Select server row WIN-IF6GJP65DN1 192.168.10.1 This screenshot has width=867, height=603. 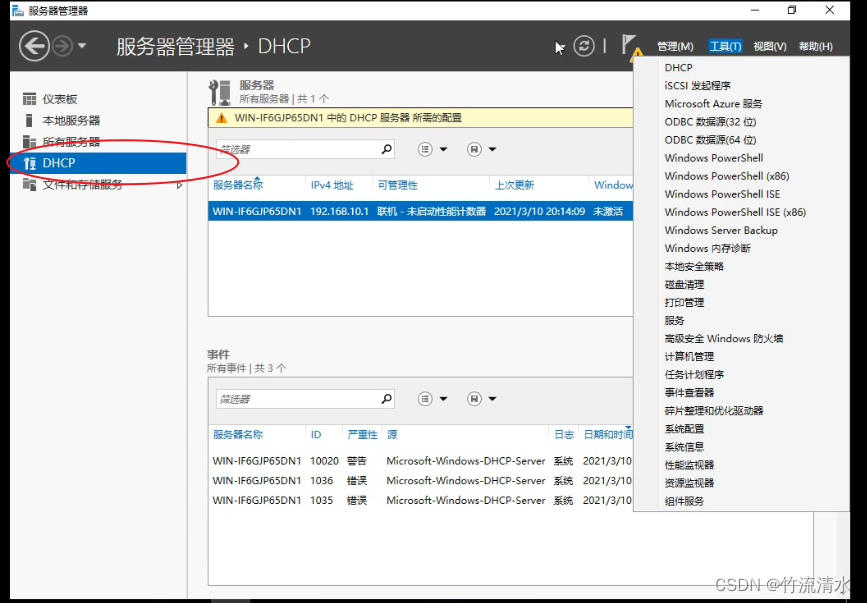click(420, 211)
